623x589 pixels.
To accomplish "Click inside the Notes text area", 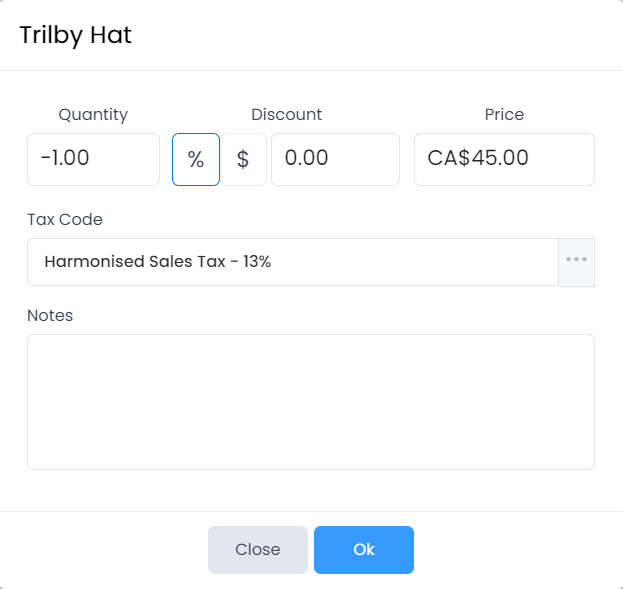I will coord(310,401).
